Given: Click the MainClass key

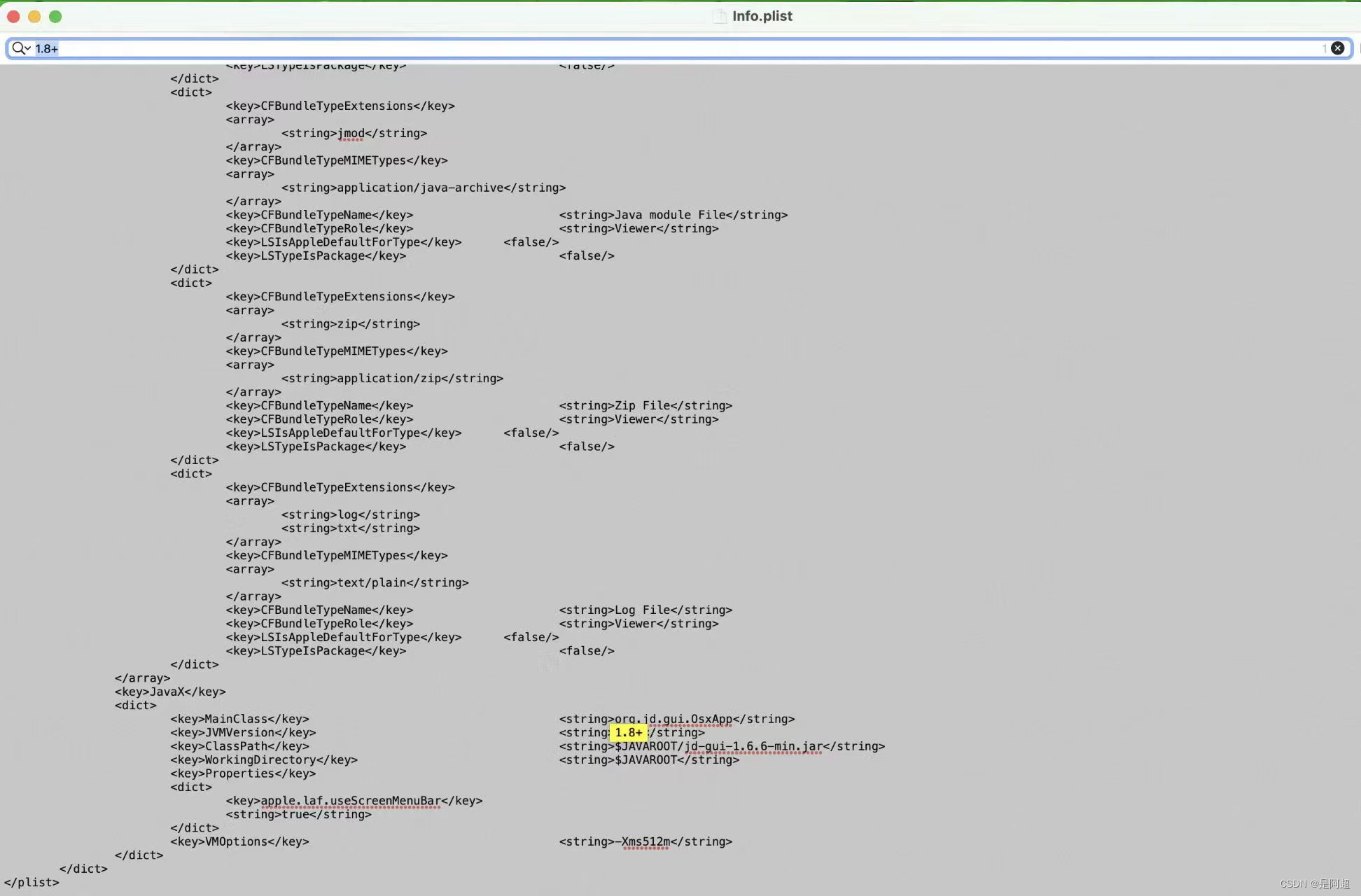Looking at the screenshot, I should pyautogui.click(x=239, y=719).
